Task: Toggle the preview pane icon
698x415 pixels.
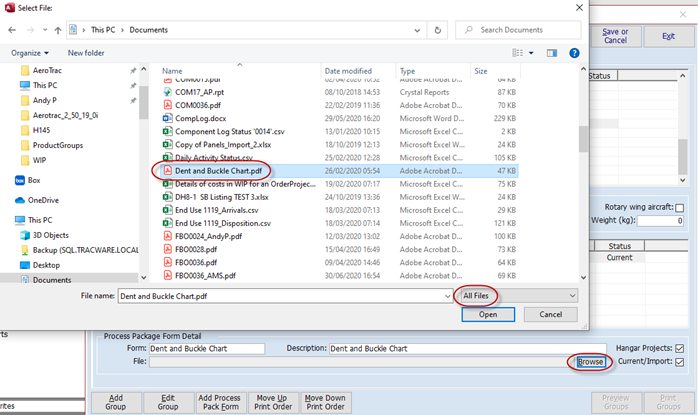Action: (x=552, y=52)
